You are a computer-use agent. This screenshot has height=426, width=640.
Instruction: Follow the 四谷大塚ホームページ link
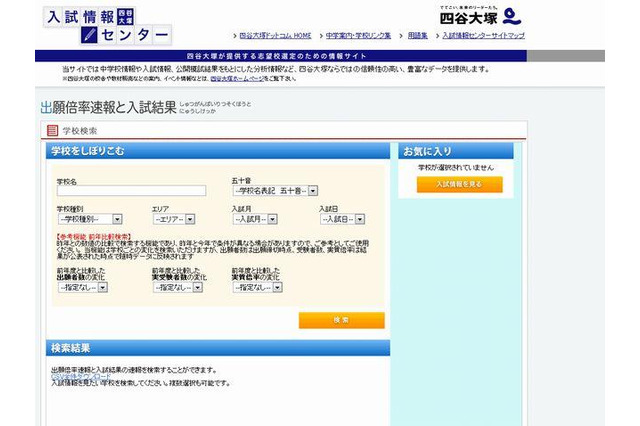coord(237,79)
